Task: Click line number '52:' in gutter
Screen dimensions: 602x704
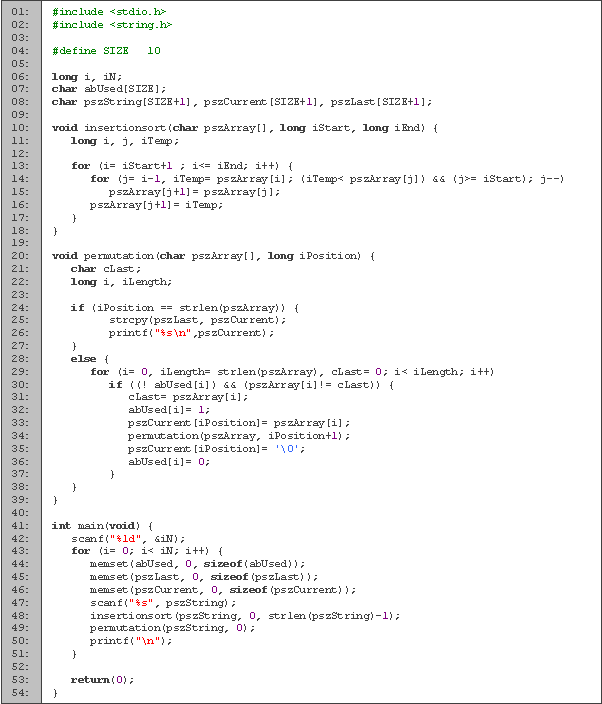Action: (20, 668)
